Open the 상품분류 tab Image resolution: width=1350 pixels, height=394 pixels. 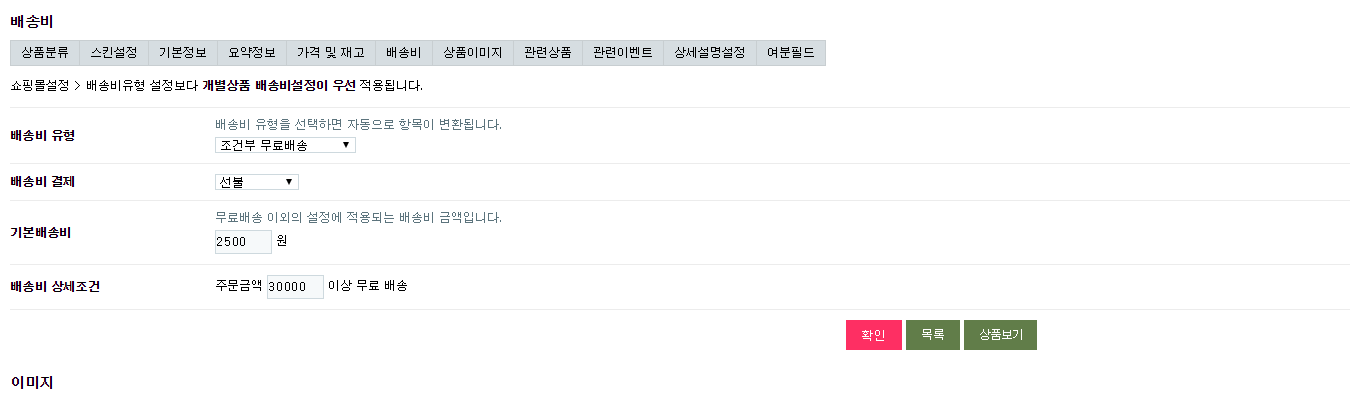(x=45, y=53)
